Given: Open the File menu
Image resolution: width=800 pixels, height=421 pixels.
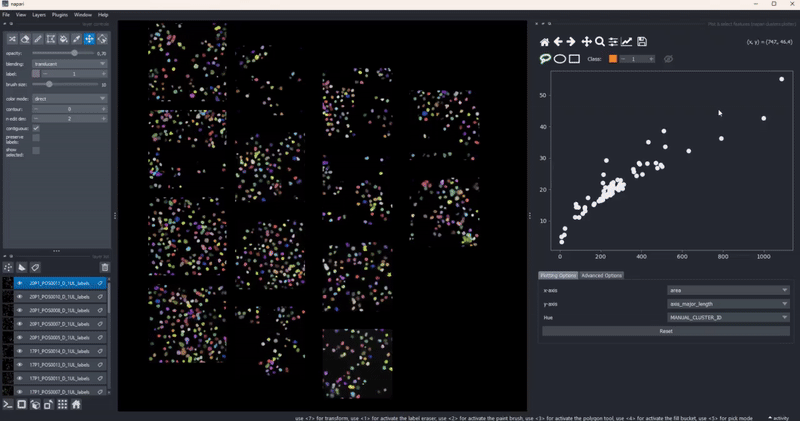Looking at the screenshot, I should 6,15.
